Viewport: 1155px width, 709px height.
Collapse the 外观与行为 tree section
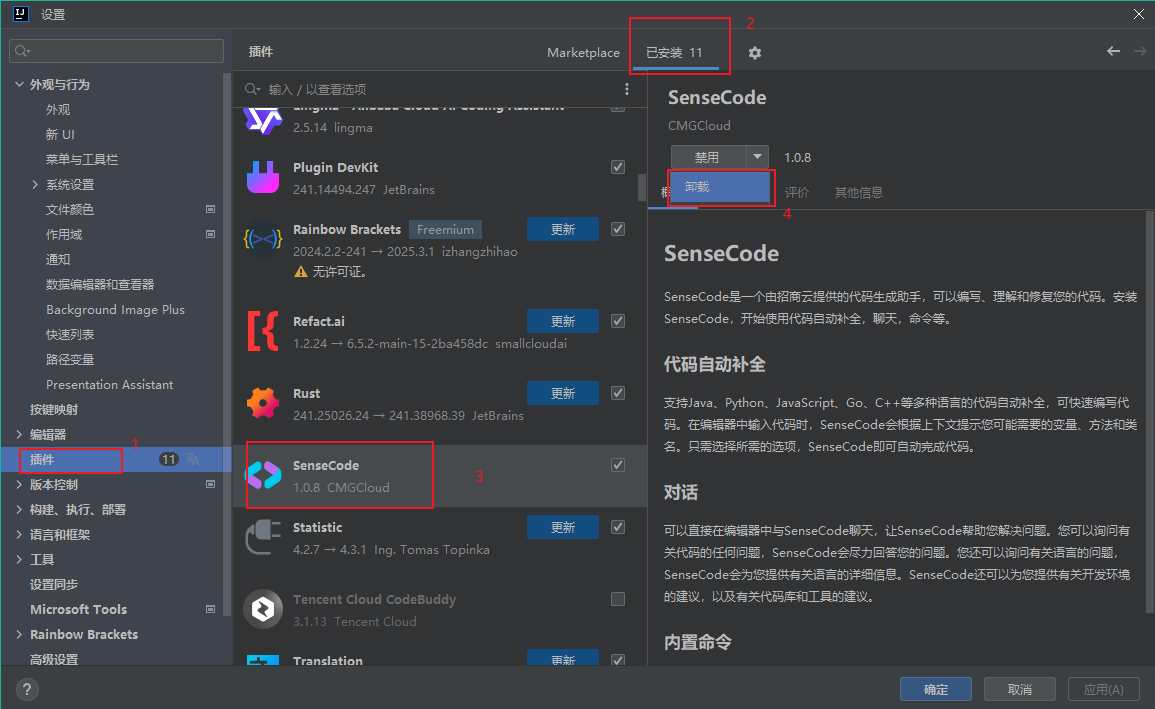tap(19, 85)
